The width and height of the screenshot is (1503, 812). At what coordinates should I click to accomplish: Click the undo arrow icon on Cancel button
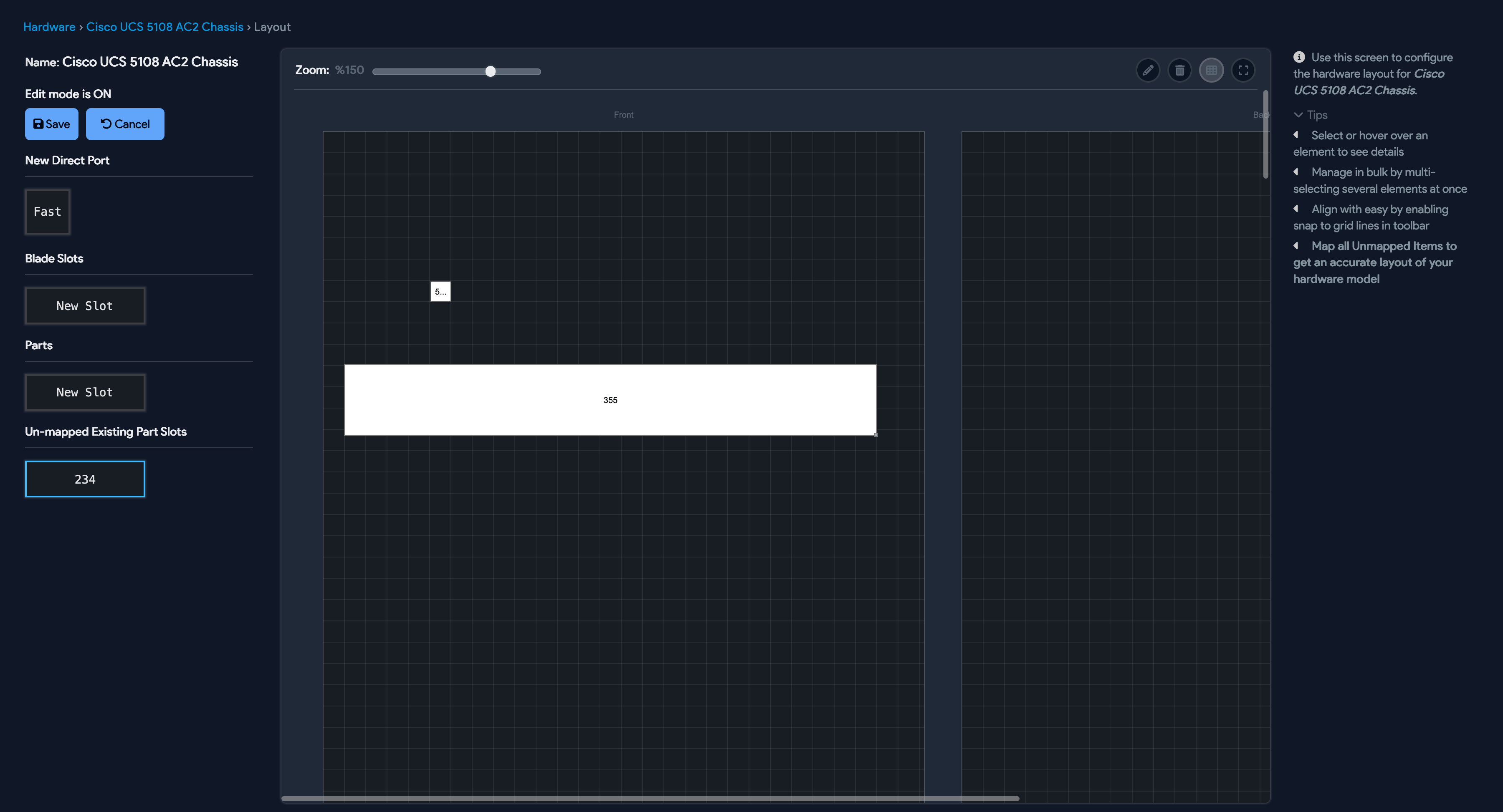click(106, 124)
